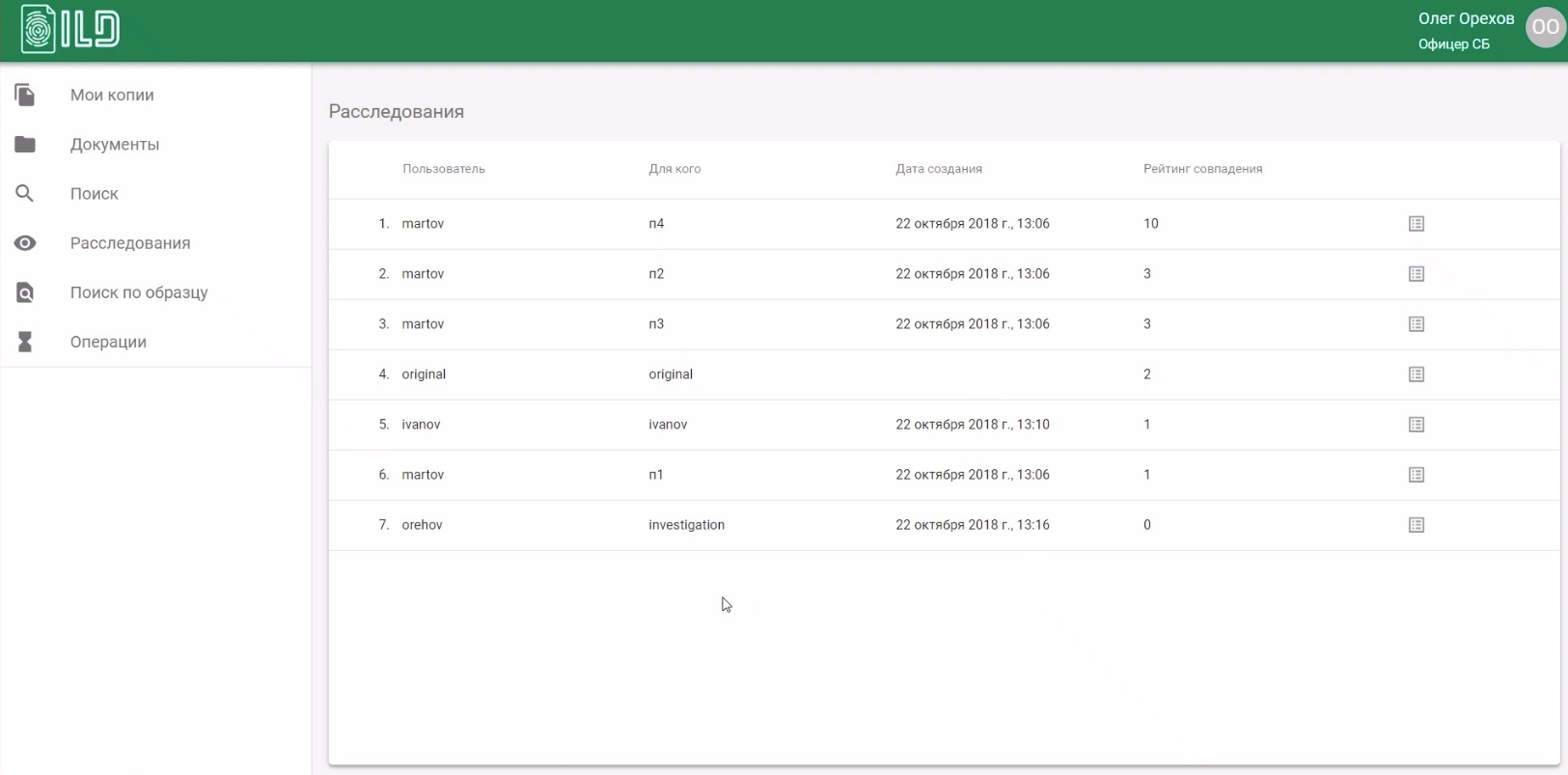Click the ILD fingerprint logo

pyautogui.click(x=70, y=28)
